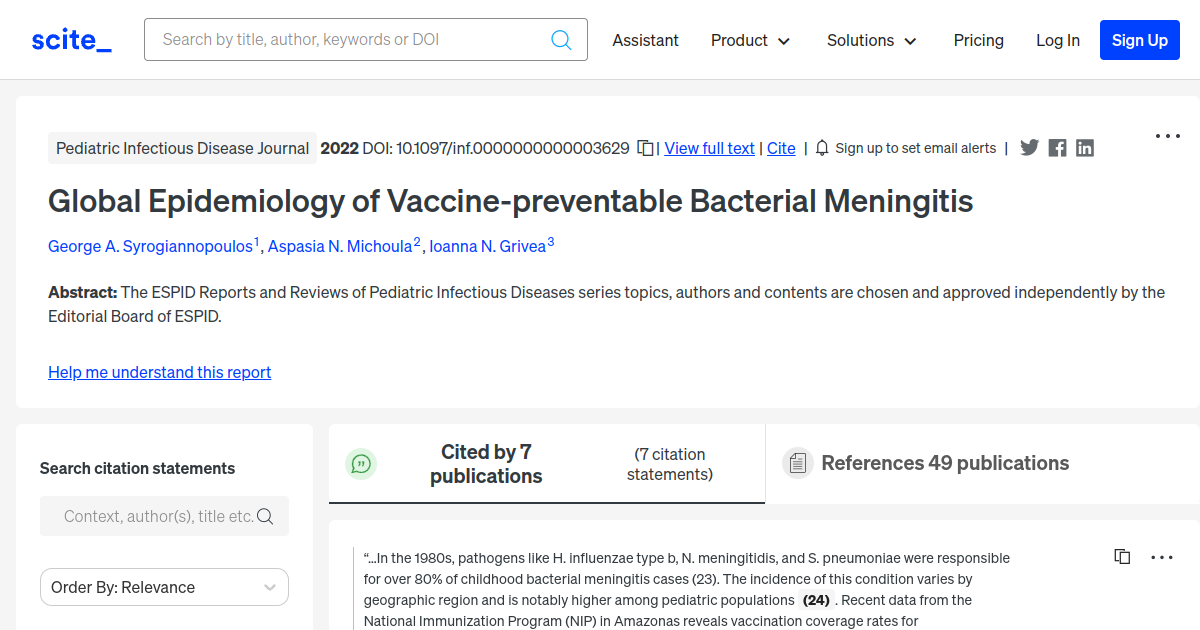
Task: Click the search magnifier icon in header
Action: (x=561, y=40)
